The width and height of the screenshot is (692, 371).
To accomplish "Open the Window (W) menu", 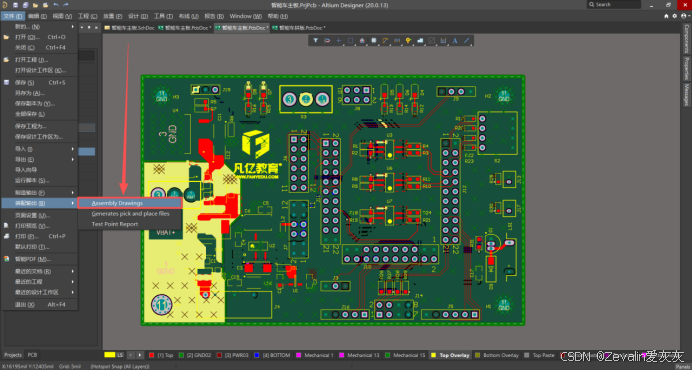I will tap(245, 16).
